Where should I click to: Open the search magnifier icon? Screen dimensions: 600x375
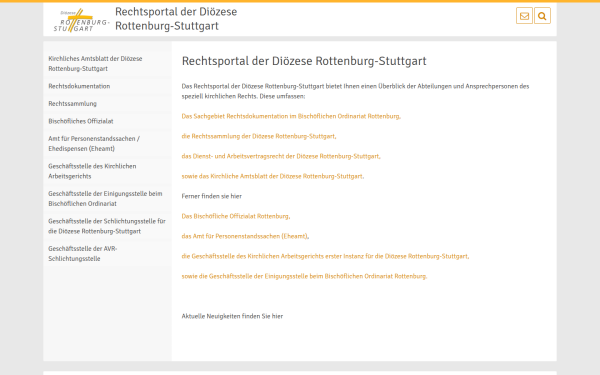[x=542, y=16]
